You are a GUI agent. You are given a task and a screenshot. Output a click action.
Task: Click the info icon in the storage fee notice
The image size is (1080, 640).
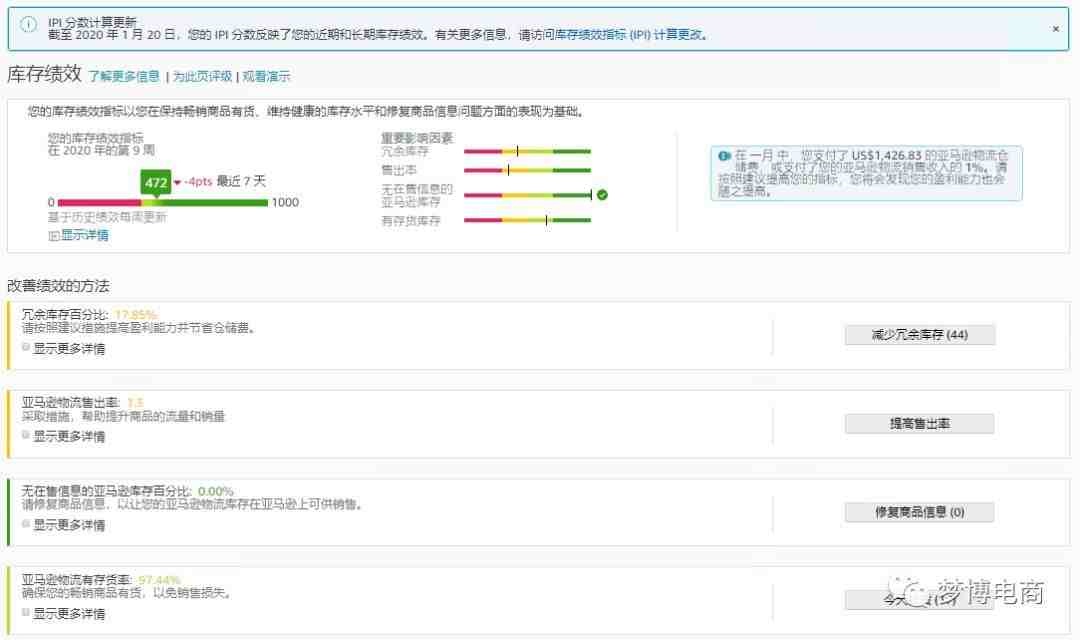pos(724,156)
